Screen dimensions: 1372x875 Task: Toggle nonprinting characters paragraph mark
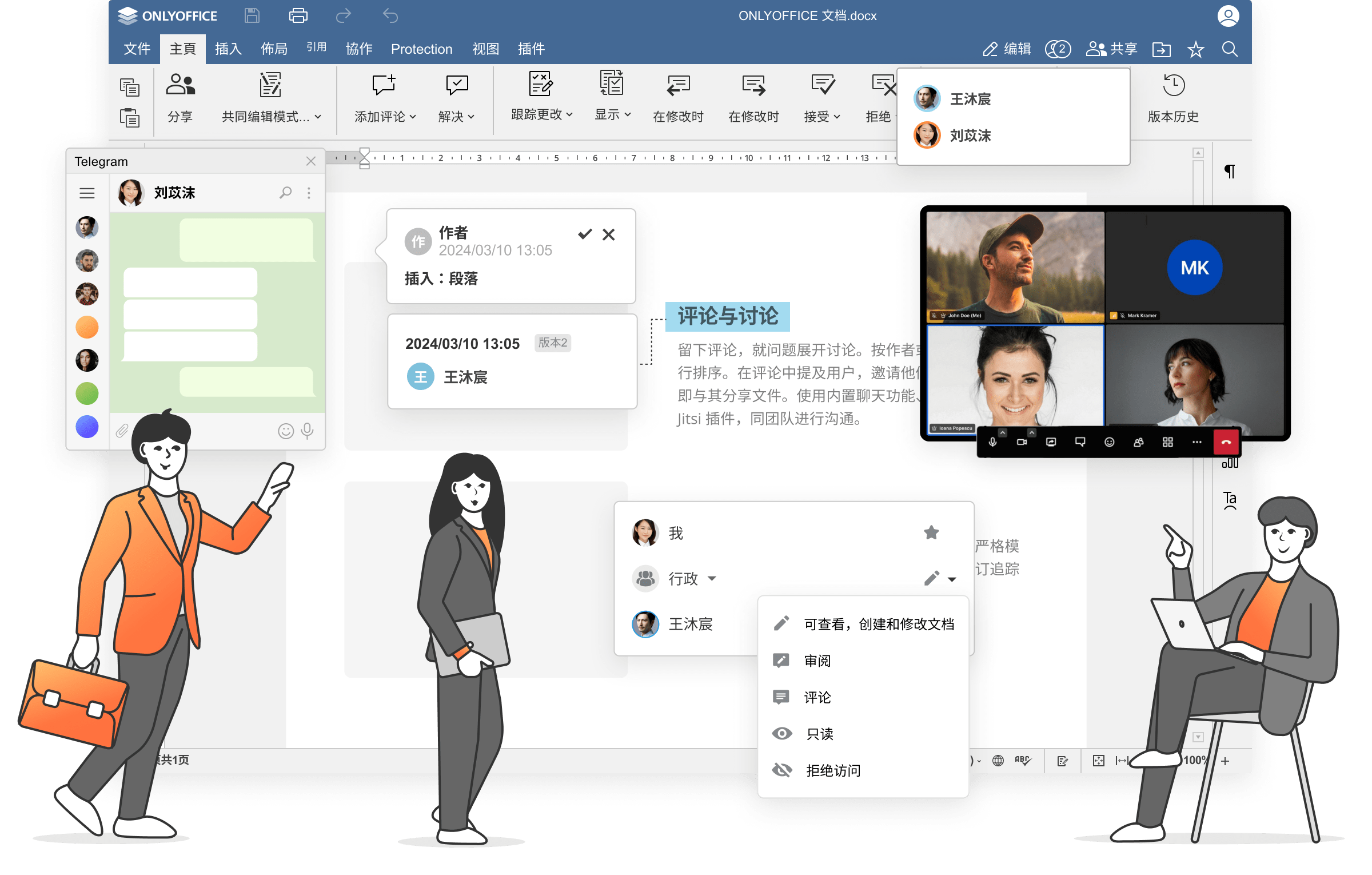tap(1230, 171)
